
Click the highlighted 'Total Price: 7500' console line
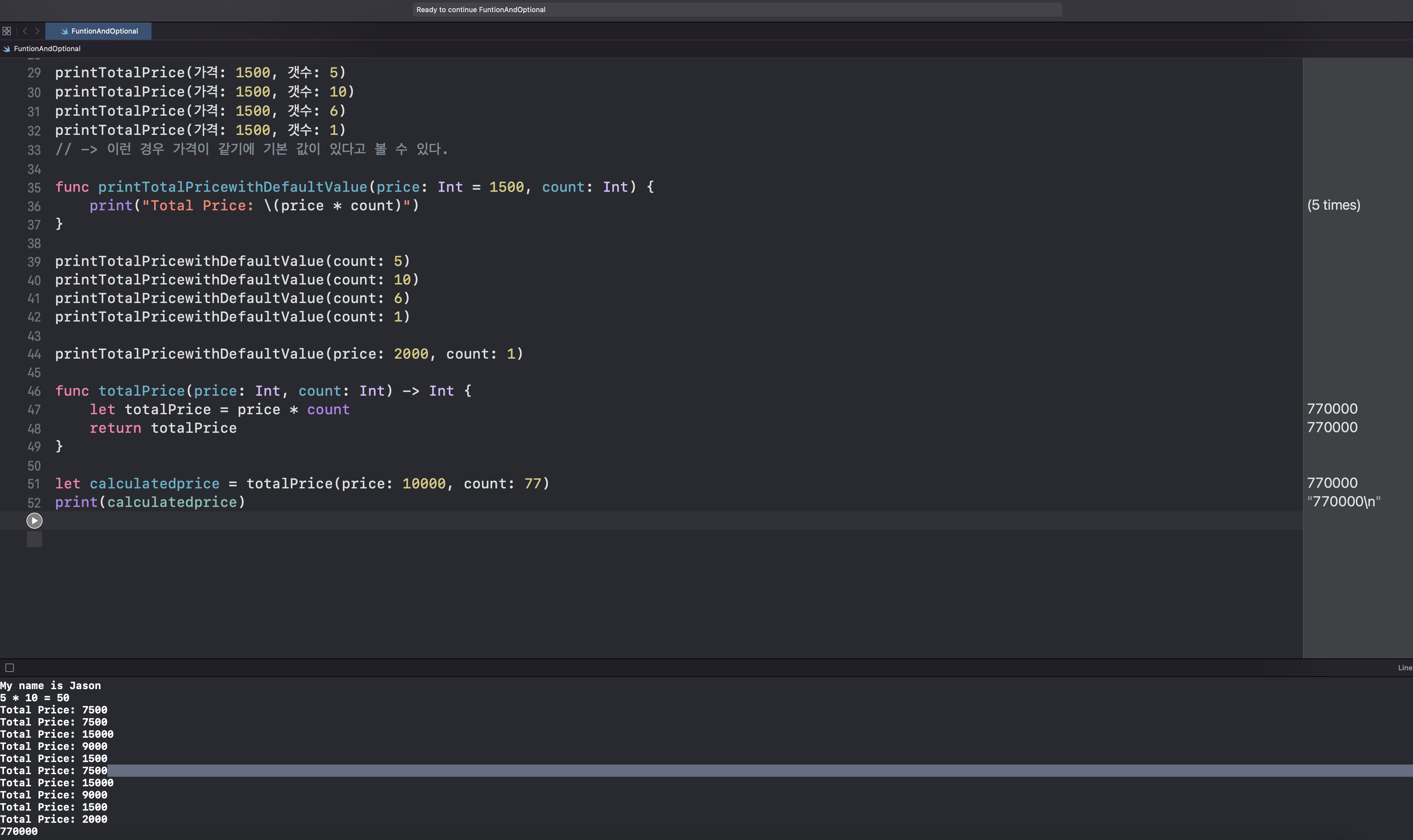[54, 770]
